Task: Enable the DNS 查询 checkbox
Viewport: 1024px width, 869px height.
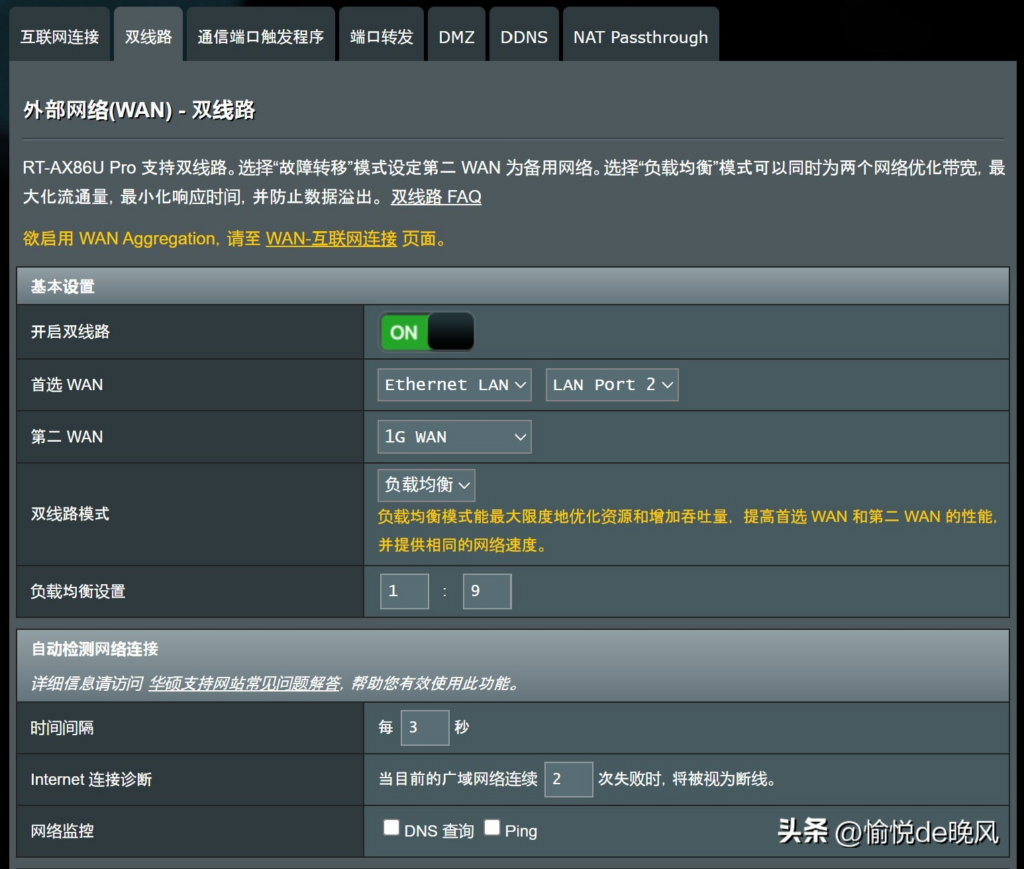Action: 392,828
